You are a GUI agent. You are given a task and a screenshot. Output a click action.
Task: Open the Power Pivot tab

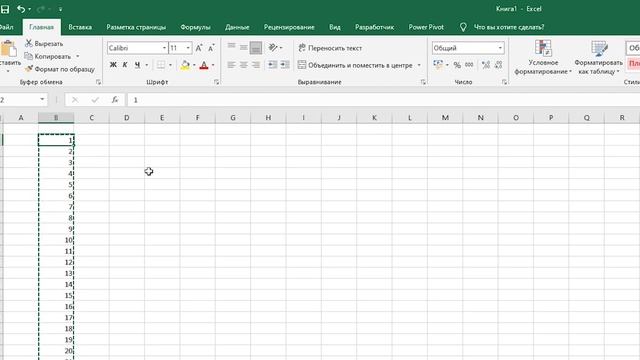(x=426, y=27)
